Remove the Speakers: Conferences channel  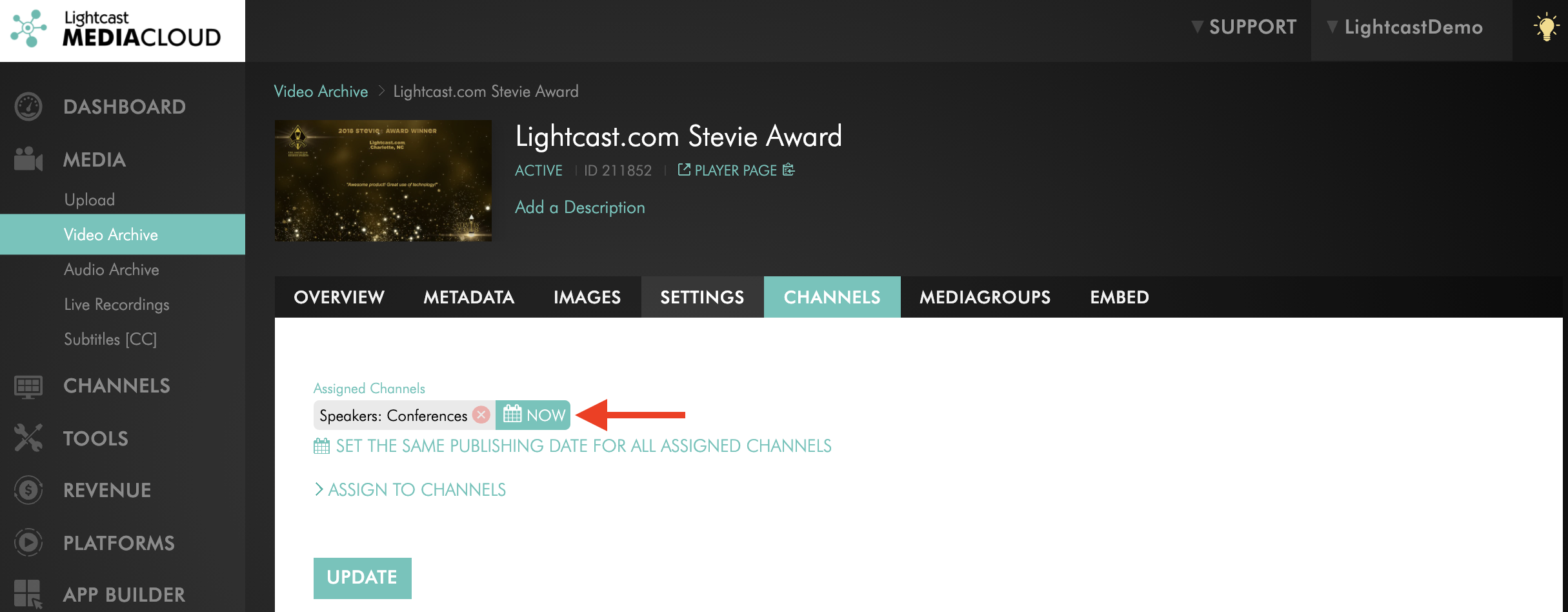(x=481, y=414)
